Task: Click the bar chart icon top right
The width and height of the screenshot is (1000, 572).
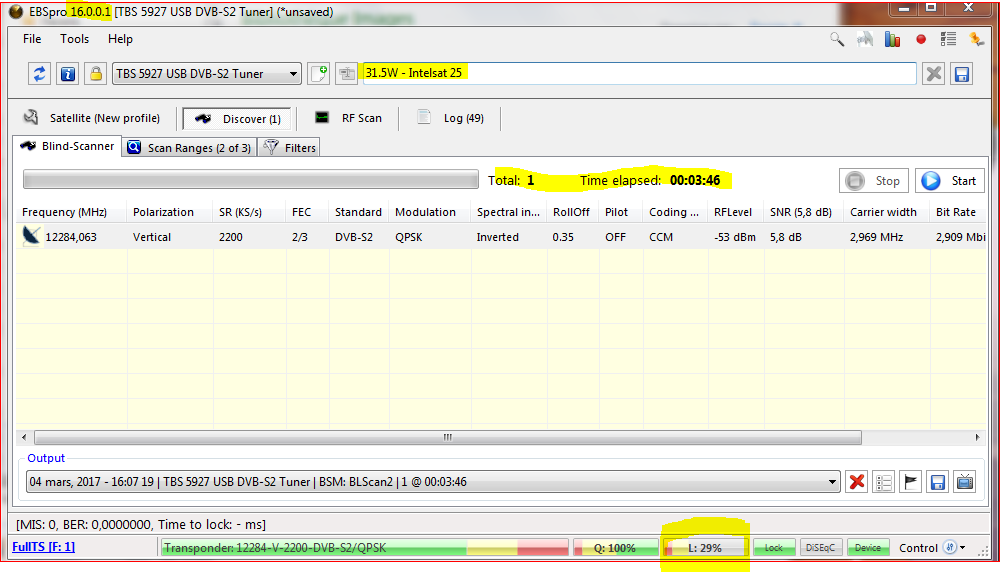Action: (x=892, y=40)
